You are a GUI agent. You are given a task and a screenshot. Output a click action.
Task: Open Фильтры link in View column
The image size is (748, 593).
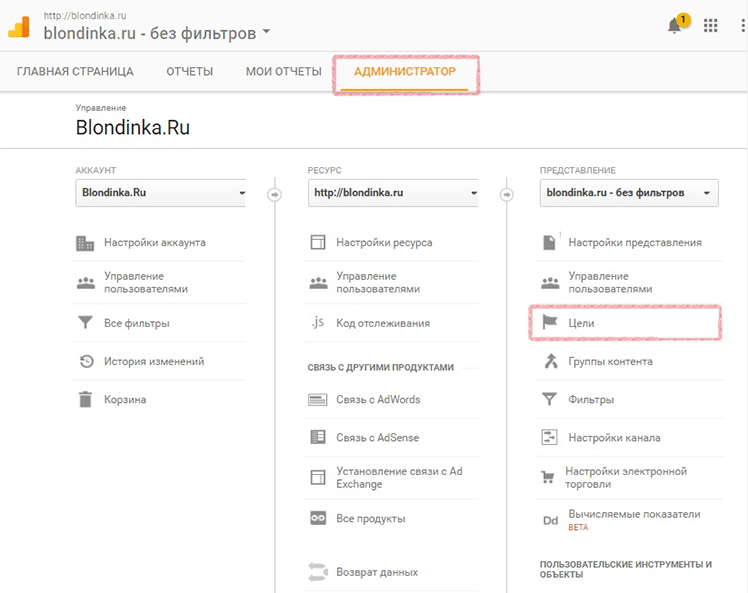coord(591,399)
